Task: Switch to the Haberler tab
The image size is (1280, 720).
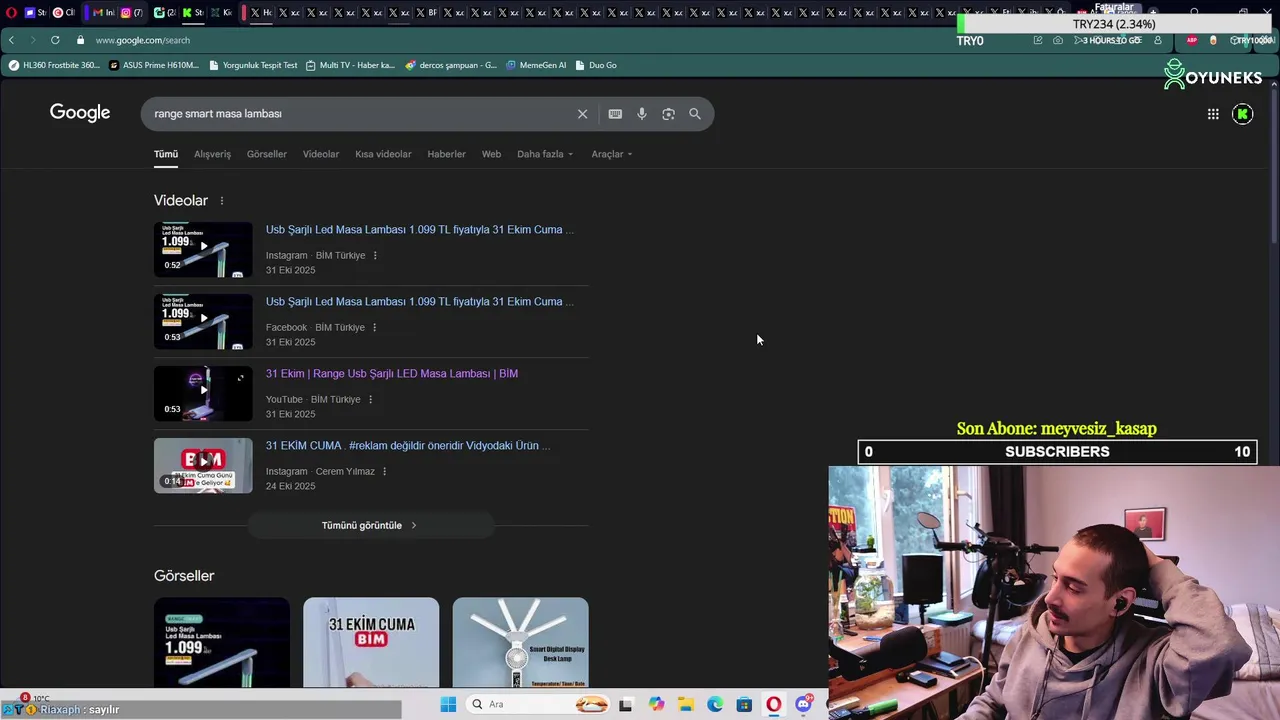Action: coord(446,154)
